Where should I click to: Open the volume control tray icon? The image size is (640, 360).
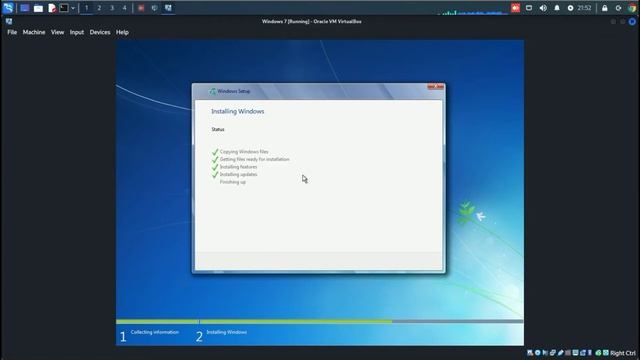point(543,8)
